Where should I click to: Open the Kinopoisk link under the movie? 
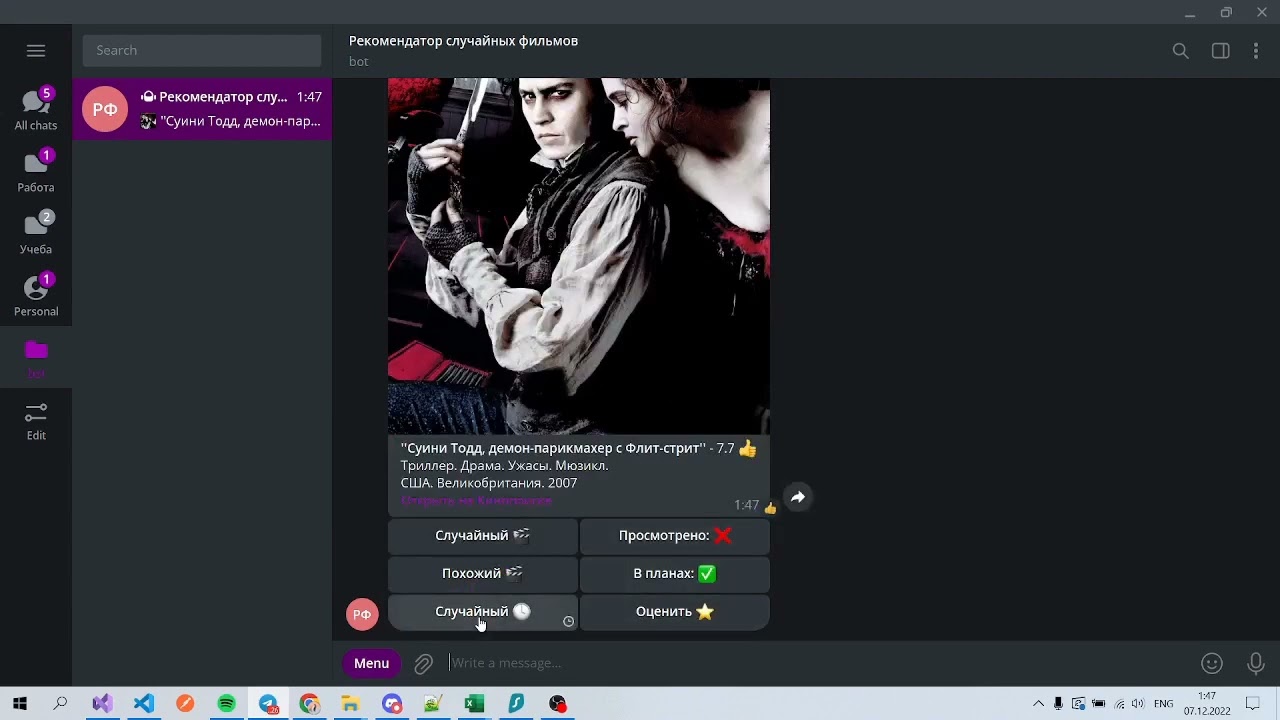(476, 500)
